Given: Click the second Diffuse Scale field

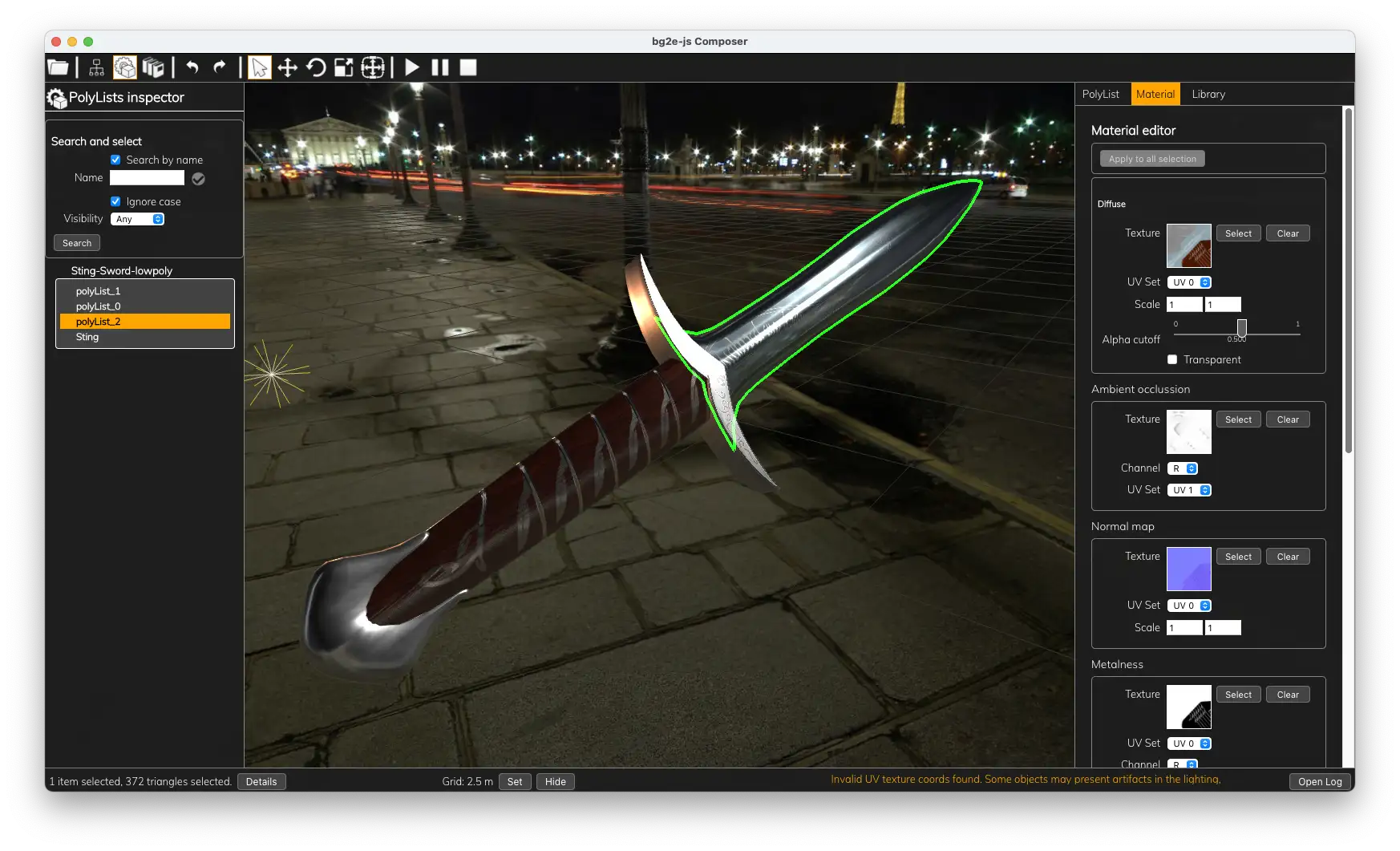Looking at the screenshot, I should coord(1224,305).
